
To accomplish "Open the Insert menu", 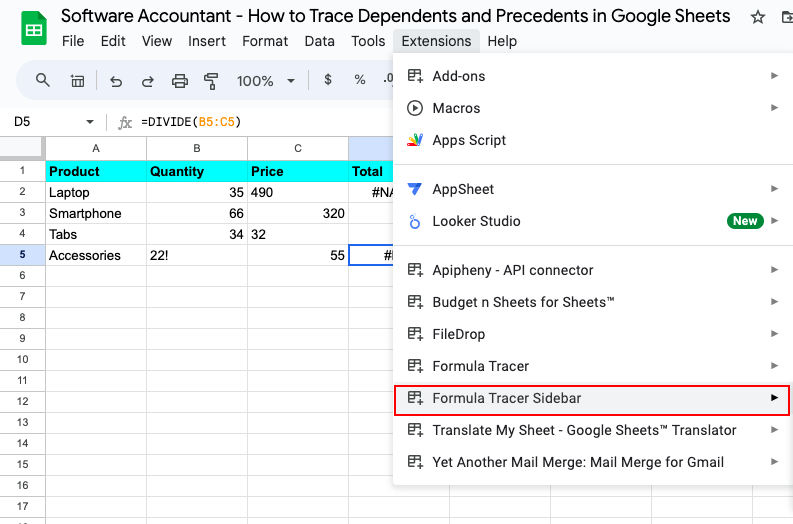I will tap(207, 41).
